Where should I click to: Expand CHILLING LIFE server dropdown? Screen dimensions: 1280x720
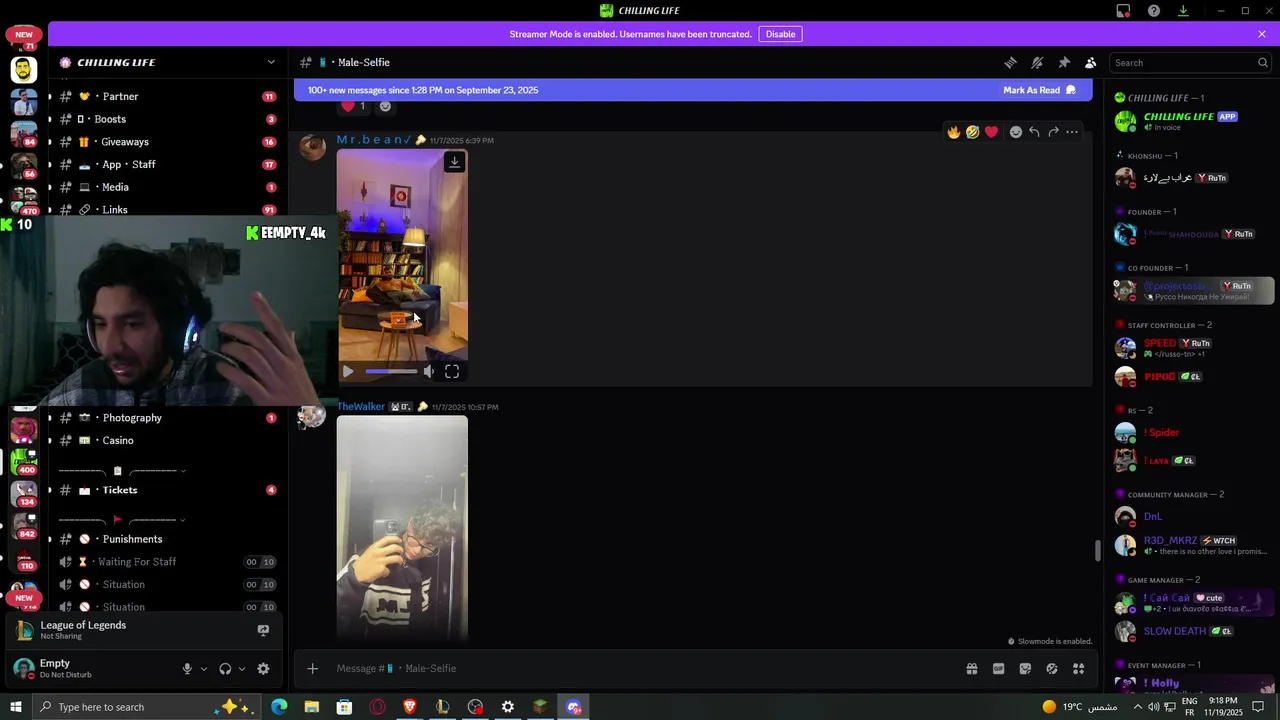[x=271, y=62]
